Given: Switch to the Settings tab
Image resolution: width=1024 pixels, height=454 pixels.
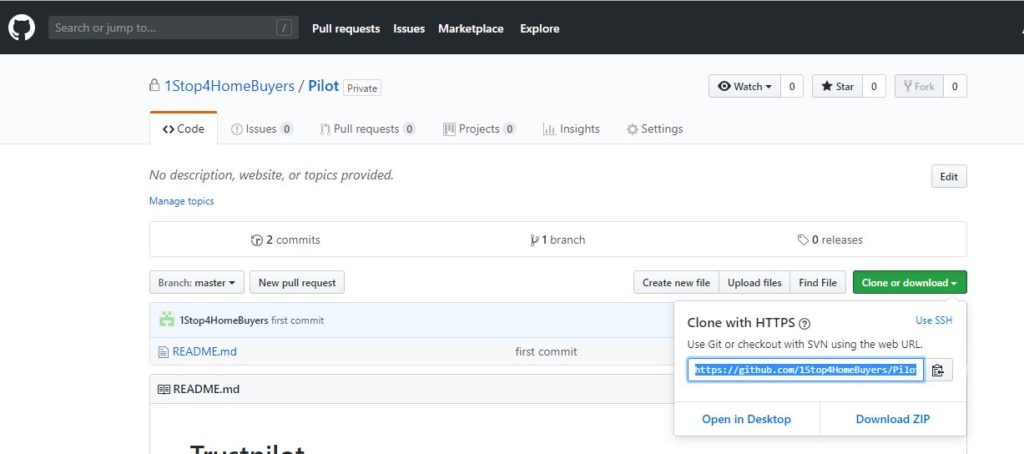Looking at the screenshot, I should 655,129.
